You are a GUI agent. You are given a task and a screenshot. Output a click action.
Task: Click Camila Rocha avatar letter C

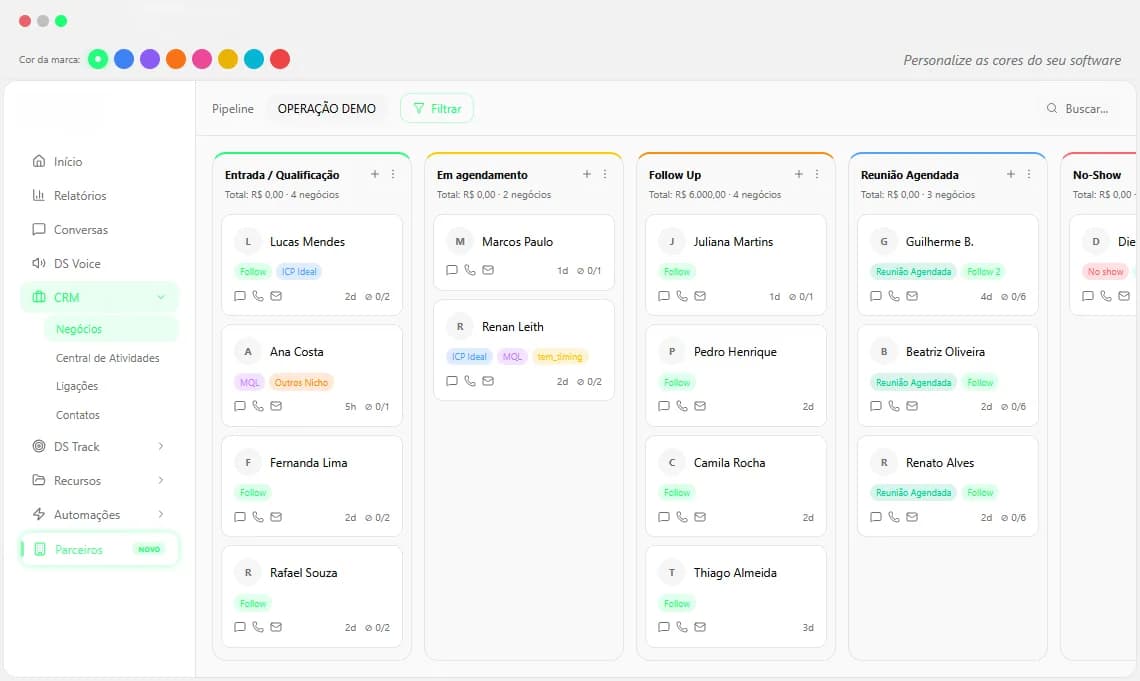coord(672,463)
